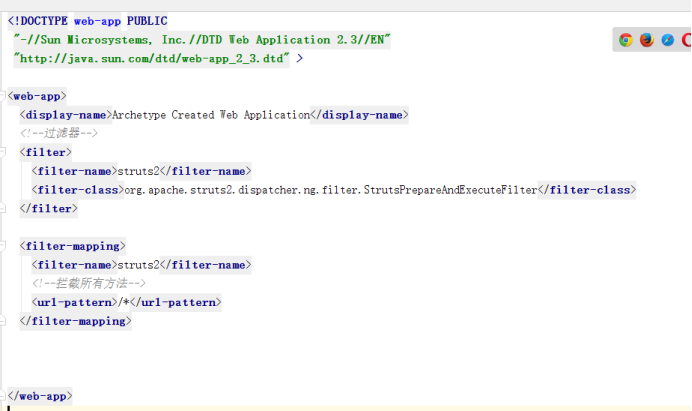Click the opening "<filter-class>" tag
Screen dimensions: 692x411
78,190
